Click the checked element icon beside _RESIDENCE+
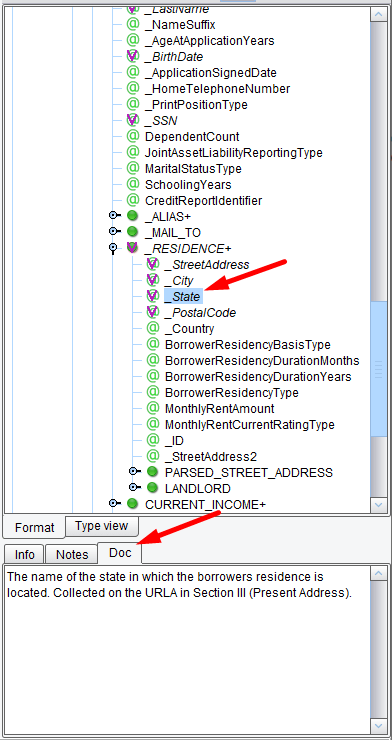 [133, 248]
